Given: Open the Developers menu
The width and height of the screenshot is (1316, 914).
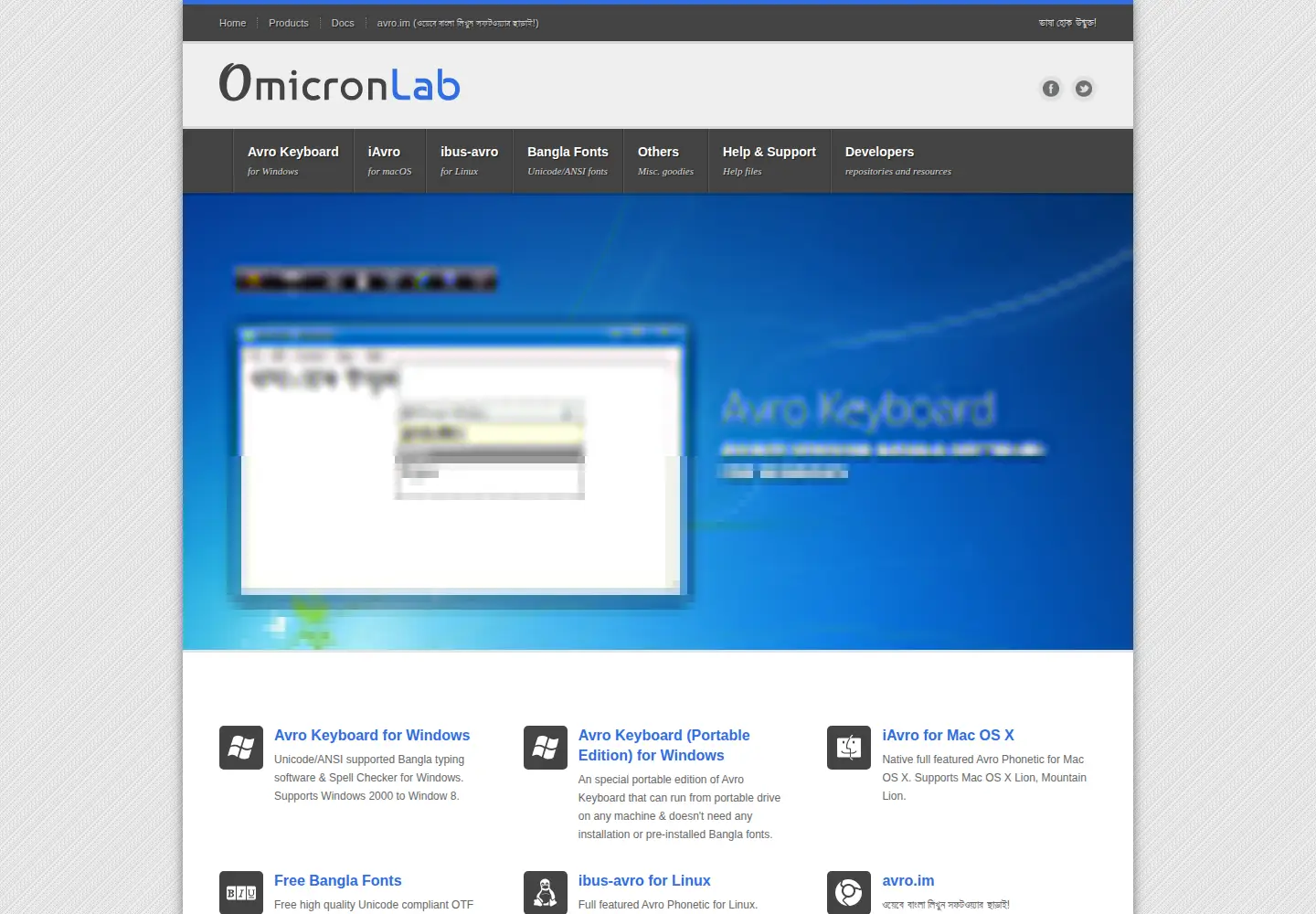Looking at the screenshot, I should click(x=898, y=161).
